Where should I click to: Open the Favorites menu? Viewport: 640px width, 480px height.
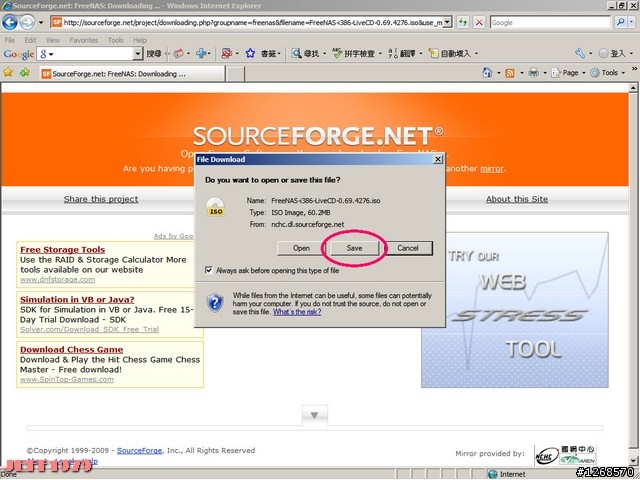click(x=84, y=40)
